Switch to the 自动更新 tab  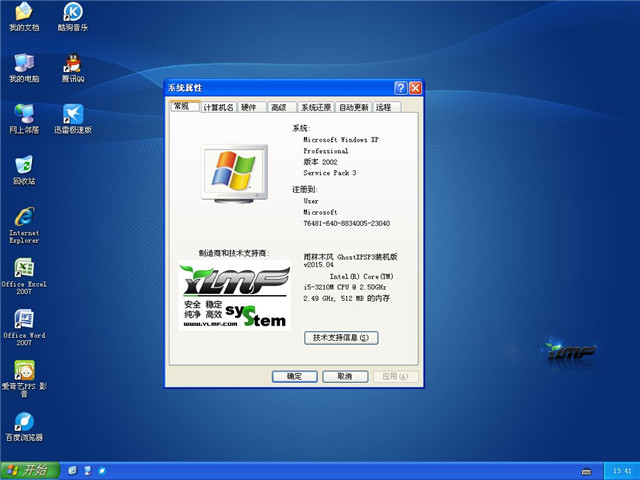click(x=354, y=107)
